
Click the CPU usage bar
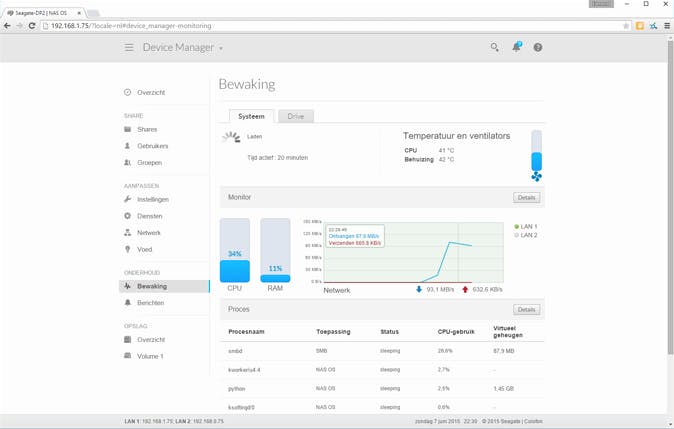coord(235,250)
